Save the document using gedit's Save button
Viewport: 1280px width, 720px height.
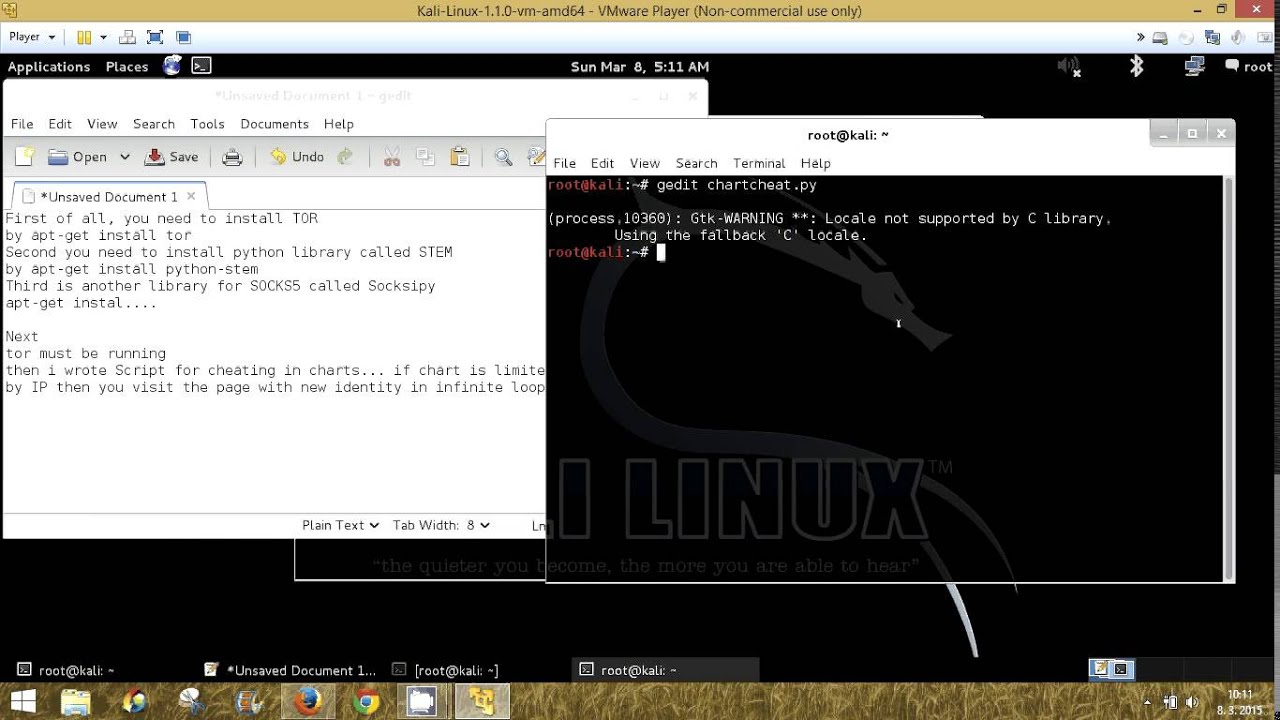click(172, 157)
